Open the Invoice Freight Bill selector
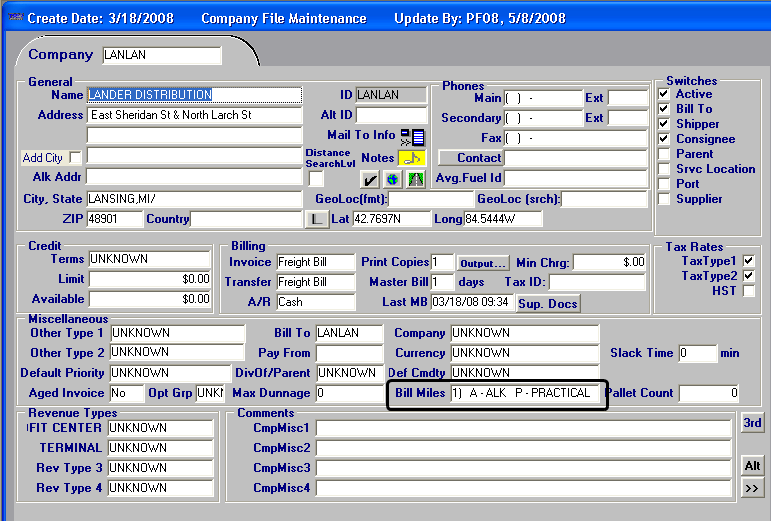The image size is (771, 521). pyautogui.click(x=315, y=262)
